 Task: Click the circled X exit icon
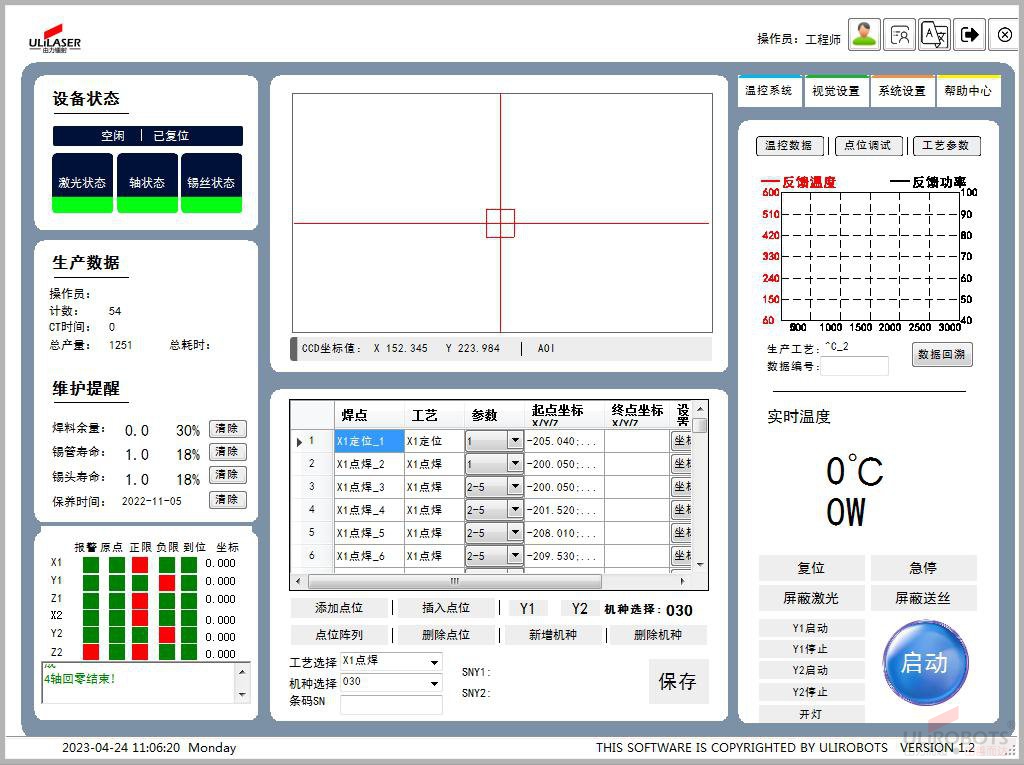1005,35
